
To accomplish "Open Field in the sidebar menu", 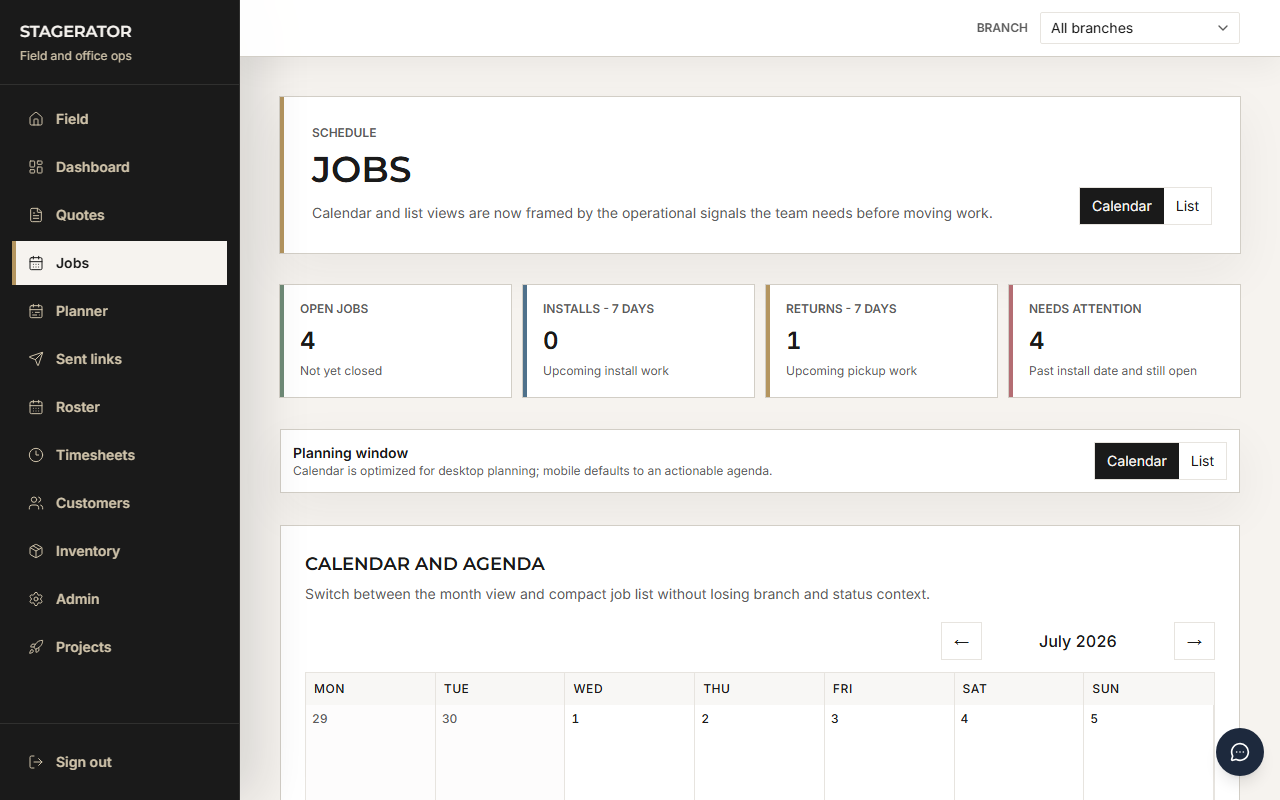I will tap(120, 119).
